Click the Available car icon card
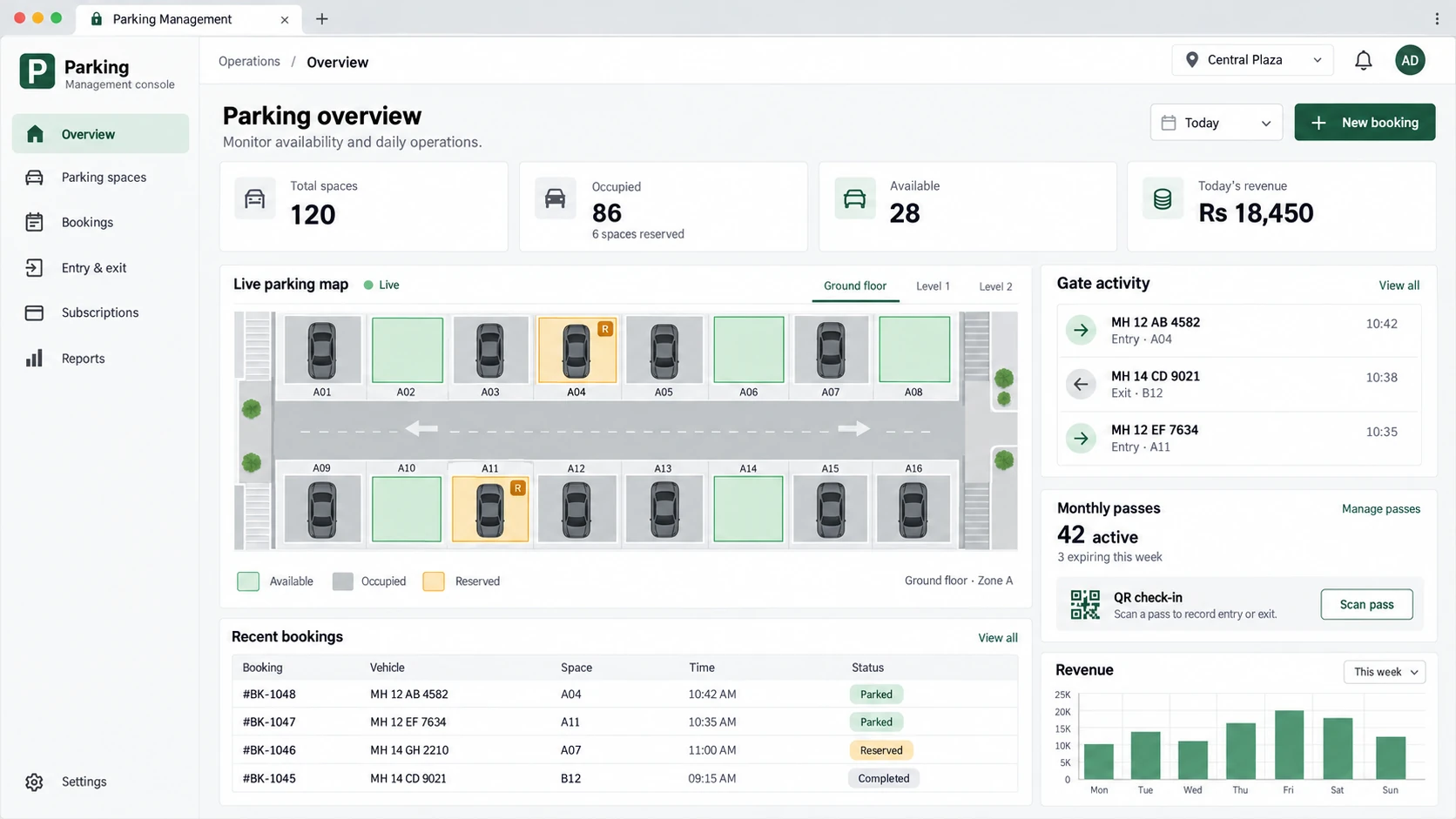Viewport: 1456px width, 819px height. coord(855,199)
